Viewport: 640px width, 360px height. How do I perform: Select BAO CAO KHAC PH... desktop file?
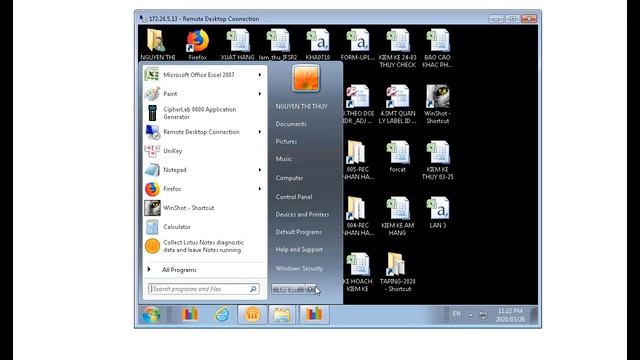tap(437, 48)
